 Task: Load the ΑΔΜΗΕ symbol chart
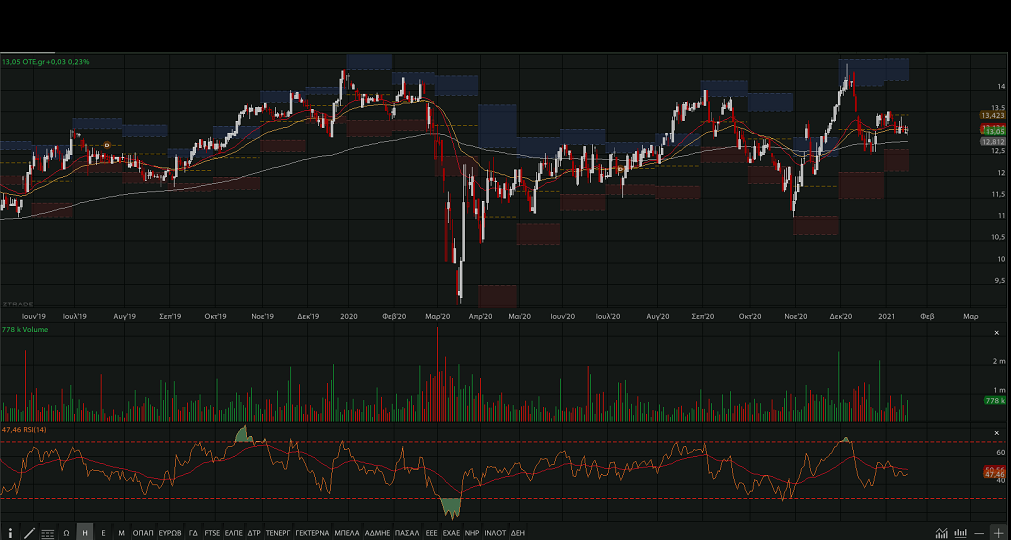tap(378, 533)
